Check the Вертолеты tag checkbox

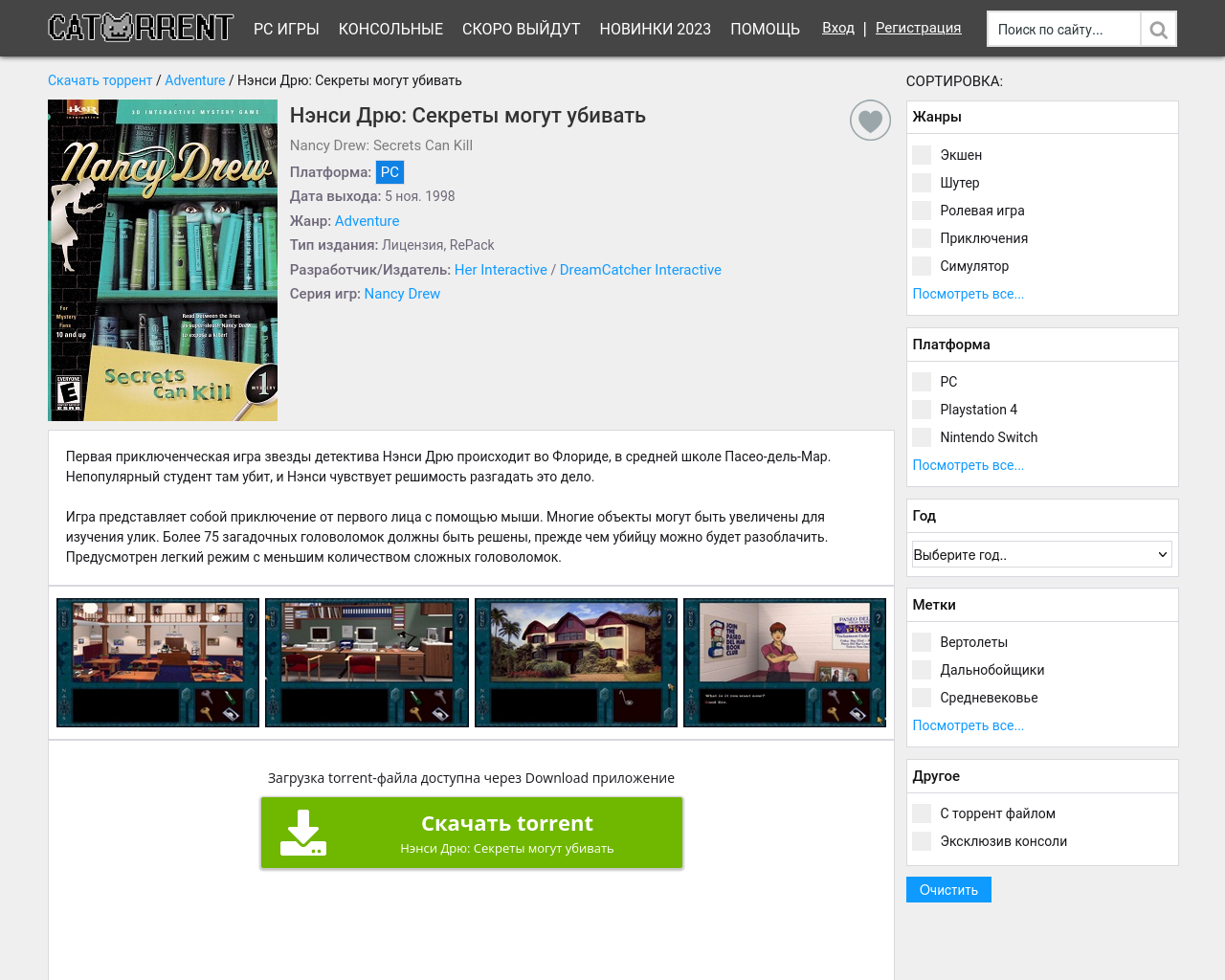pos(922,642)
